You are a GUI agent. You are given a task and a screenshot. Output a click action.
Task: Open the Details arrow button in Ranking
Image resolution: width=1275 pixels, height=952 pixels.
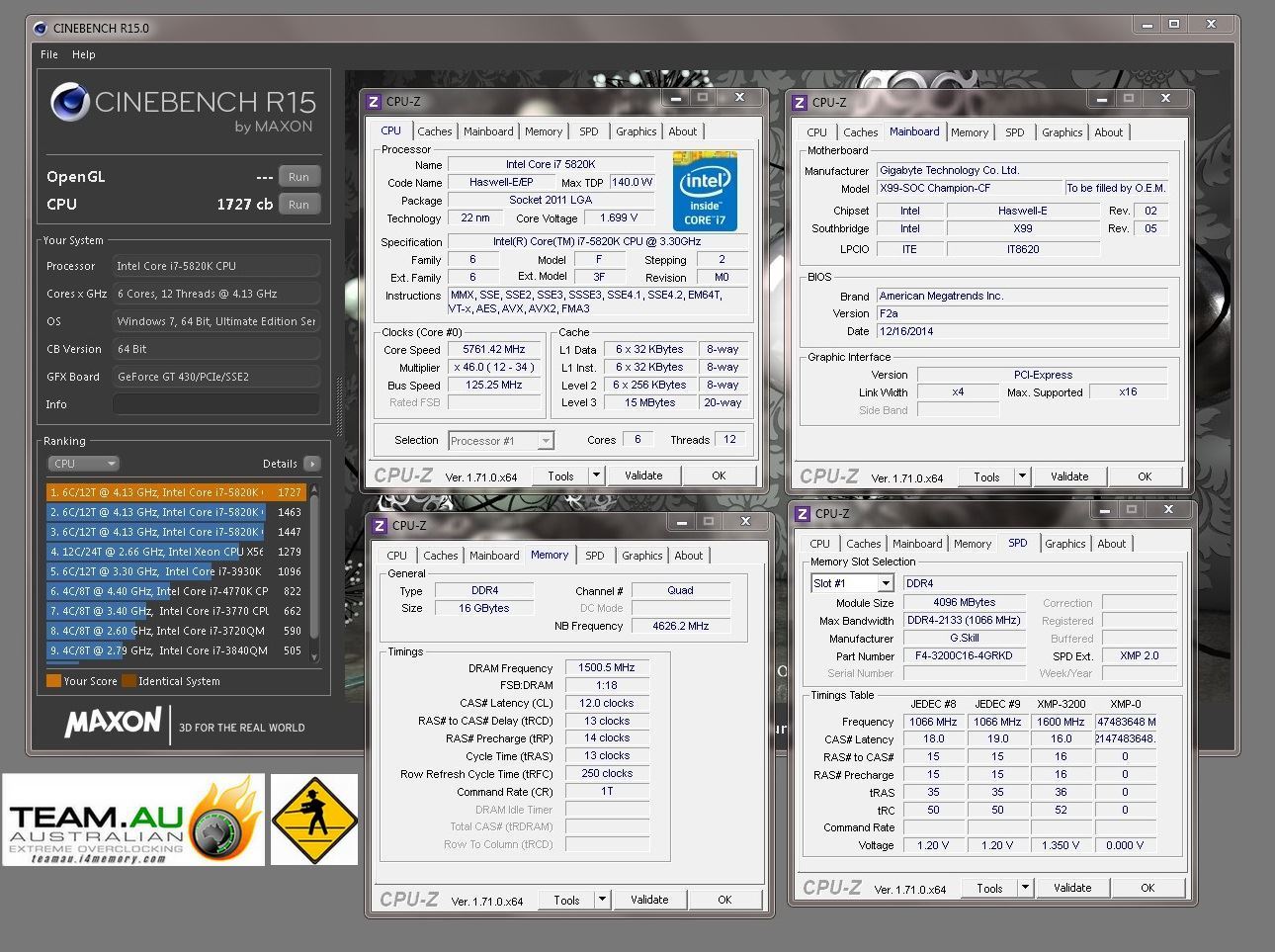click(x=312, y=464)
